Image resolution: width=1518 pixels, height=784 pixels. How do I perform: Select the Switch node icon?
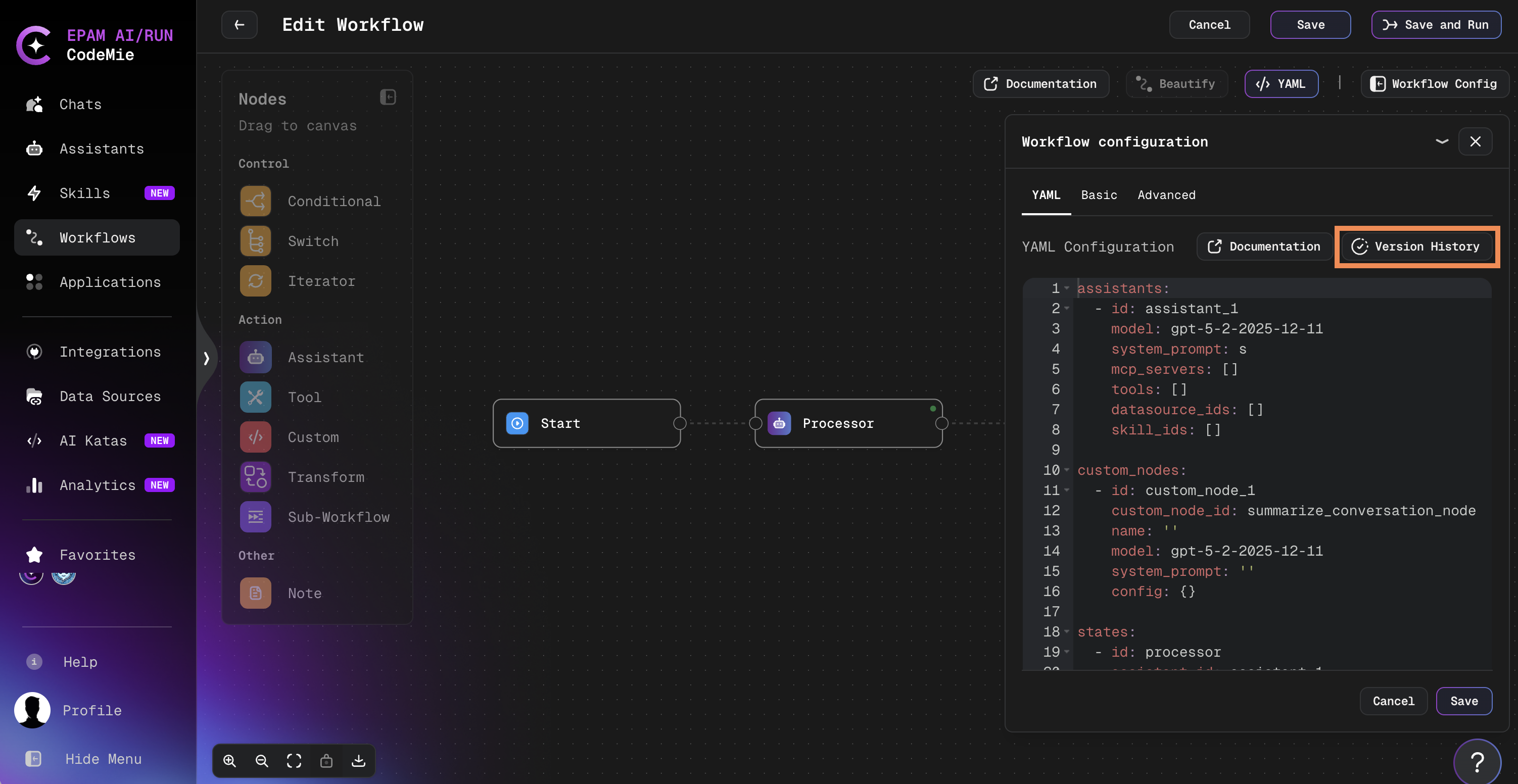(255, 241)
